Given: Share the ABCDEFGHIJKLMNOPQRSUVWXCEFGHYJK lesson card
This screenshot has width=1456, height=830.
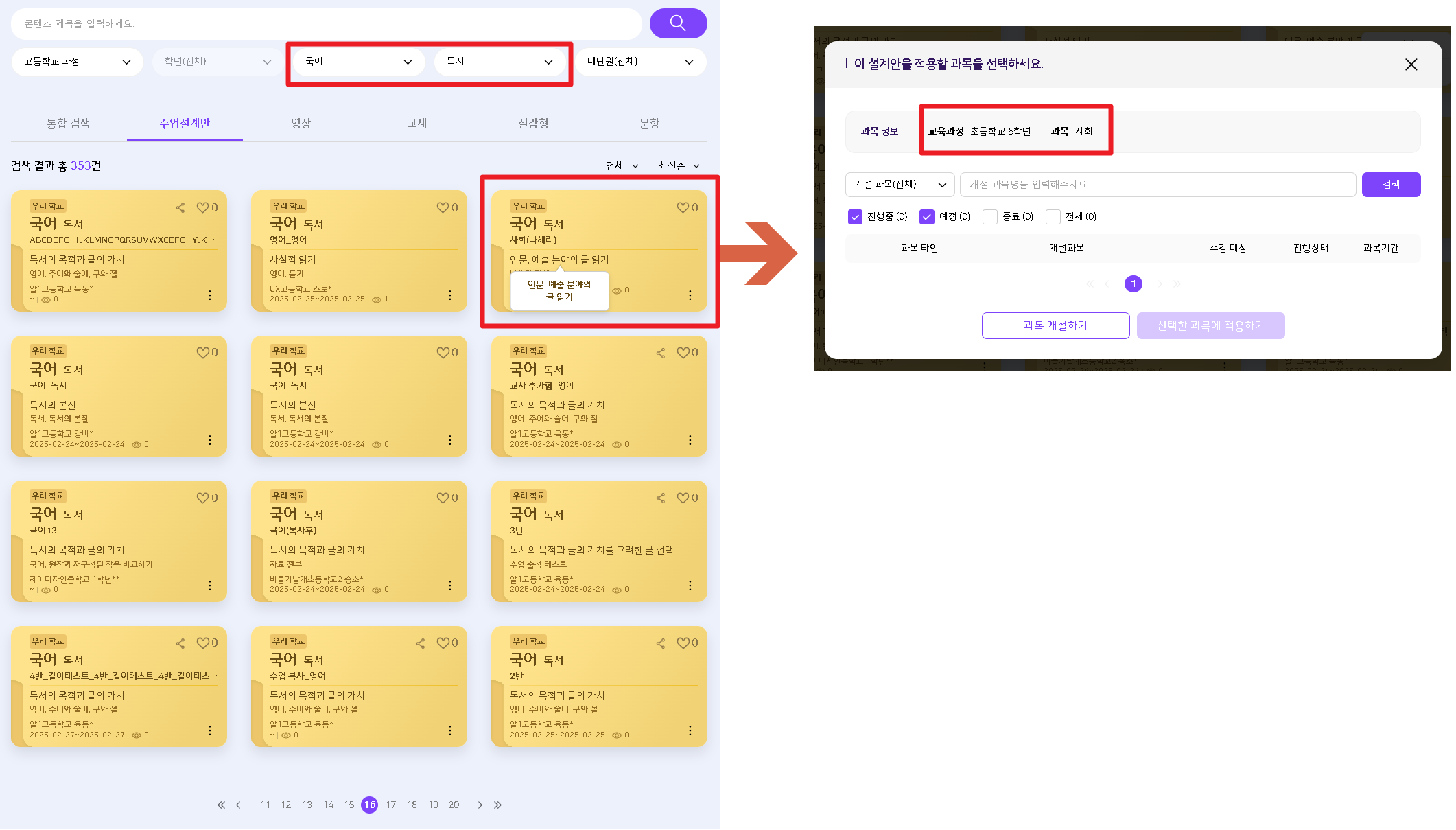Looking at the screenshot, I should (x=180, y=207).
